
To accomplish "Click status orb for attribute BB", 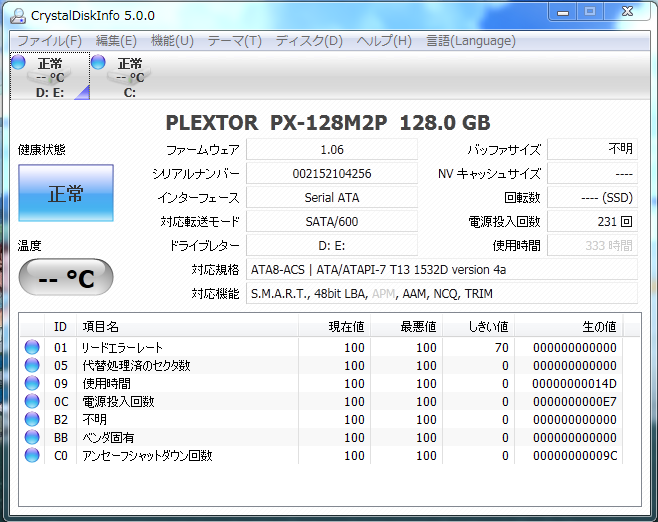I will 32,437.
